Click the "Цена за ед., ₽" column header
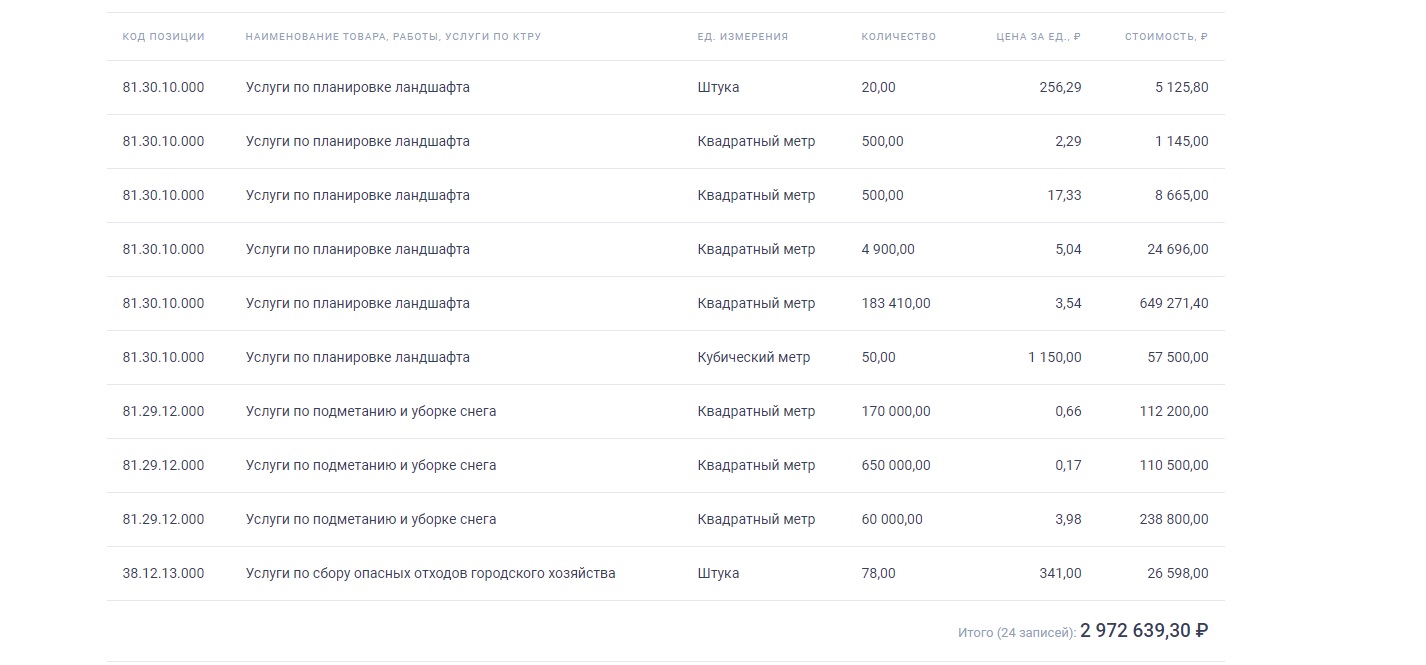Screen dimensions: 1426x665 [x=1038, y=37]
